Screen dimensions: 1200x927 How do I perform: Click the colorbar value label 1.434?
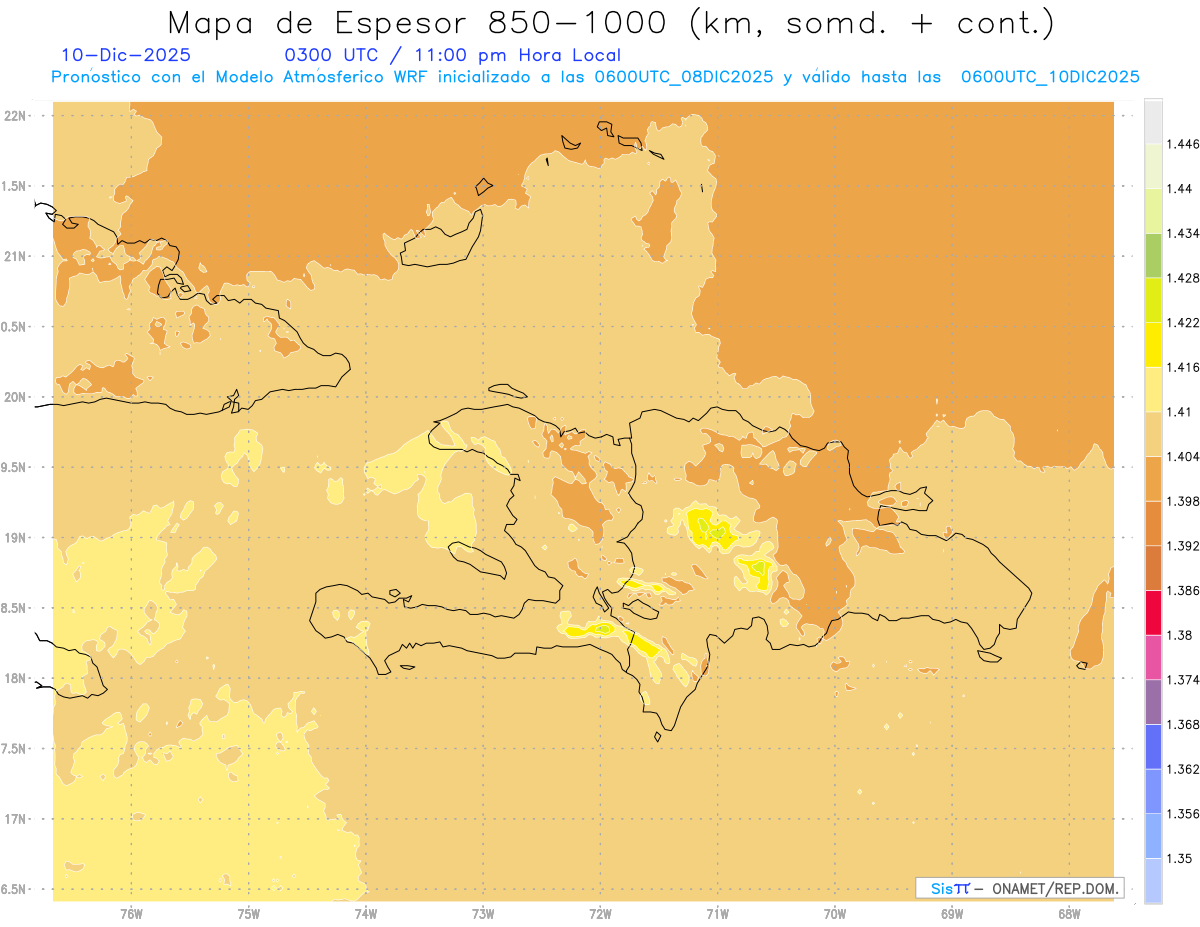coord(1183,233)
